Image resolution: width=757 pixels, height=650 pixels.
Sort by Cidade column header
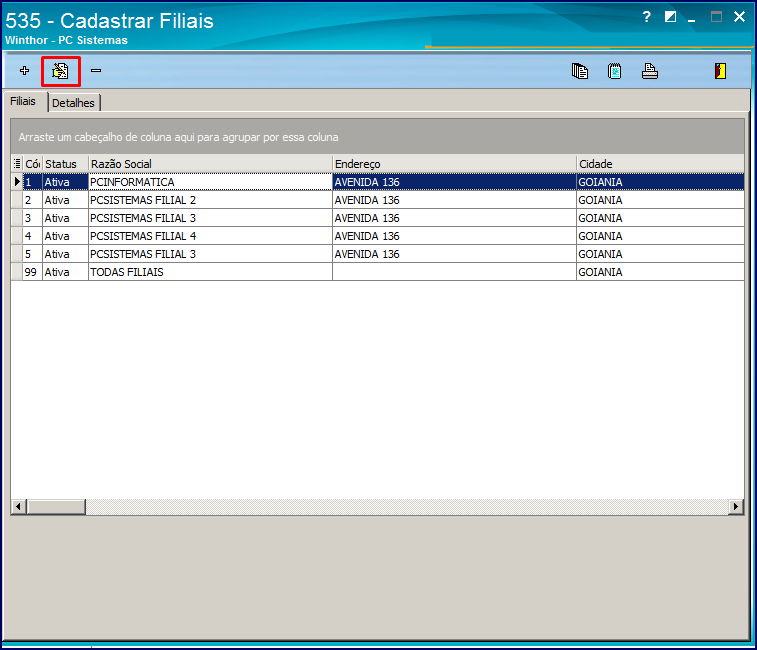click(660, 164)
